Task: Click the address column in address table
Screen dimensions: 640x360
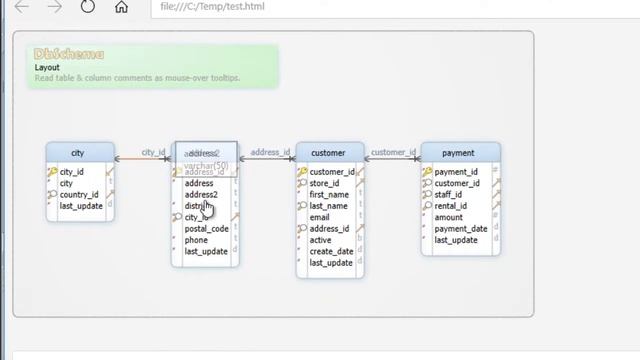Action: (199, 183)
